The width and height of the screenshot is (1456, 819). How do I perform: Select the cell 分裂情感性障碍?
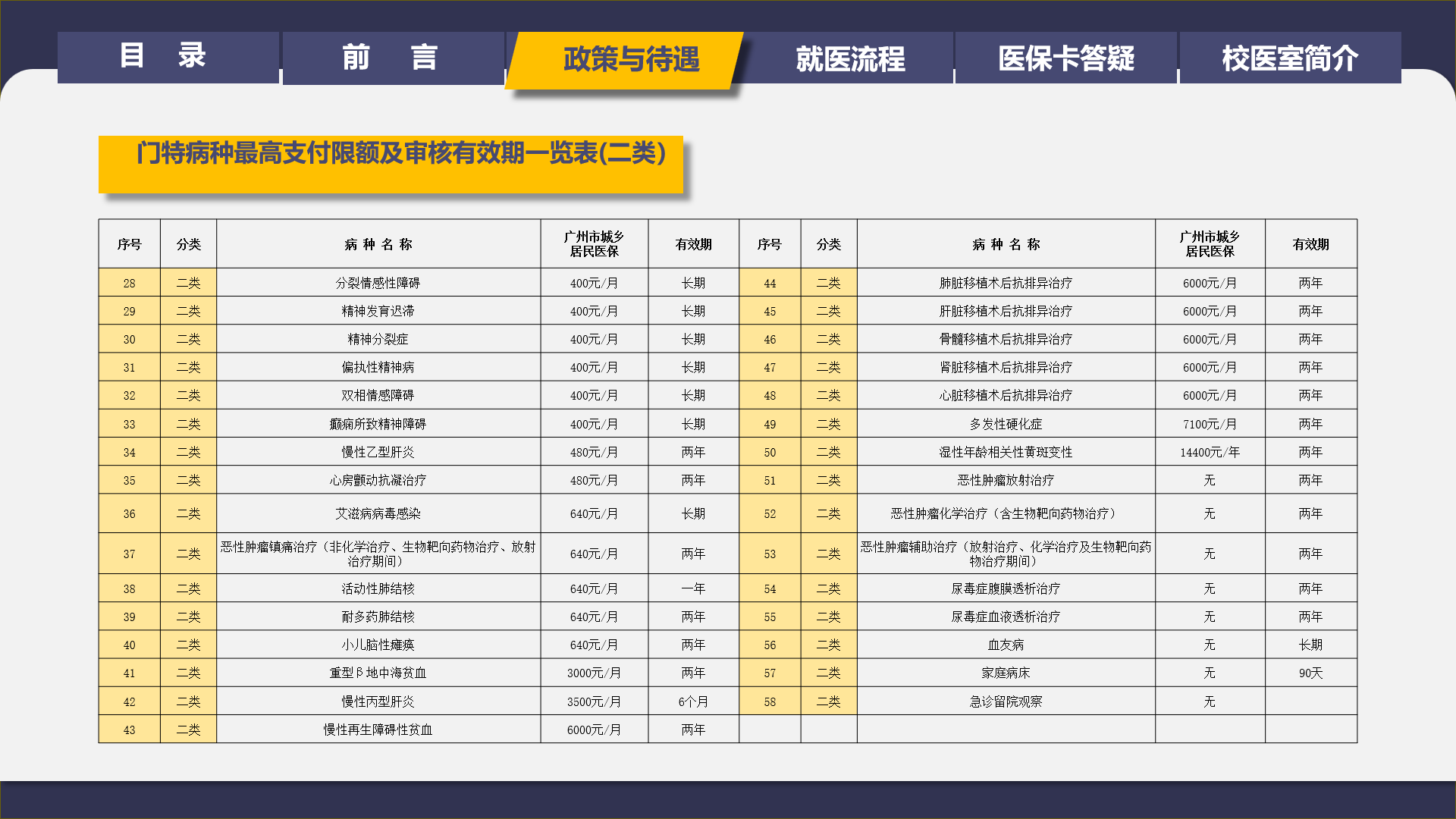378,283
